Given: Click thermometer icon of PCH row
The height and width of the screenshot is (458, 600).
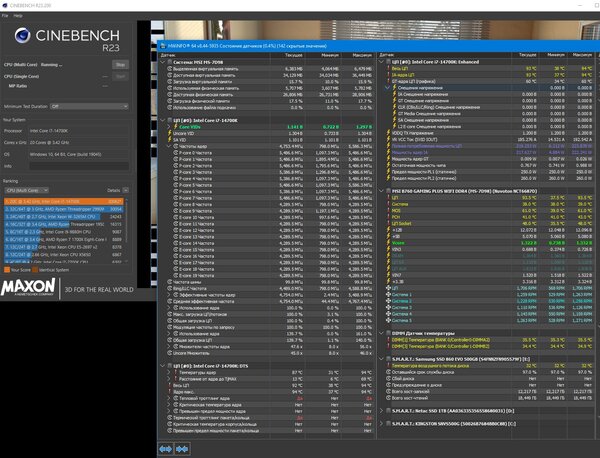Looking at the screenshot, I should coord(388,217).
